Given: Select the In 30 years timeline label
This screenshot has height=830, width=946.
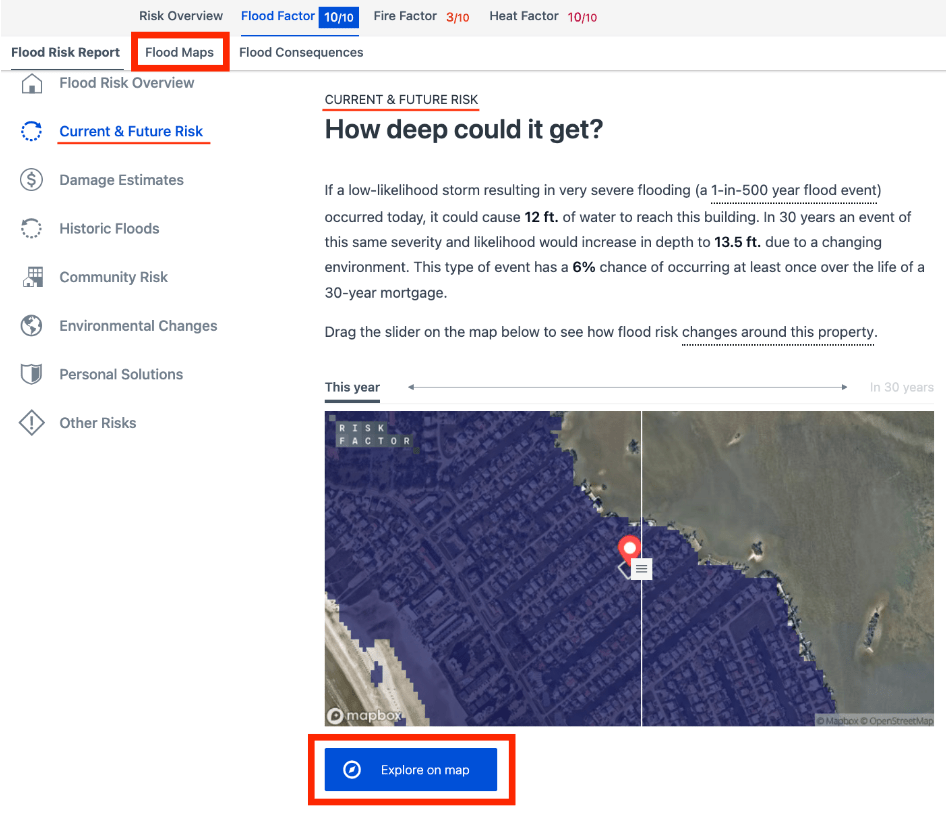Looking at the screenshot, I should (x=901, y=387).
